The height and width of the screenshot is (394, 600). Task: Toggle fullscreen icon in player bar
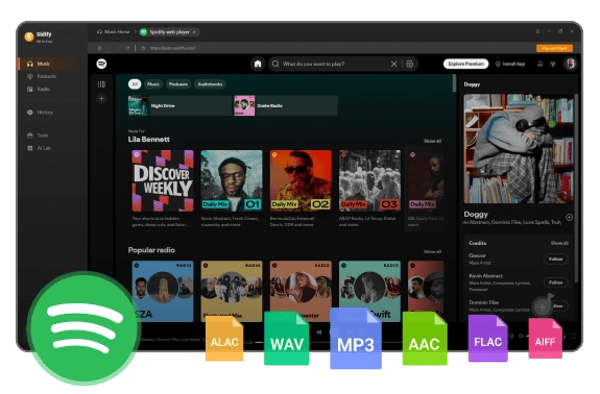point(573,336)
